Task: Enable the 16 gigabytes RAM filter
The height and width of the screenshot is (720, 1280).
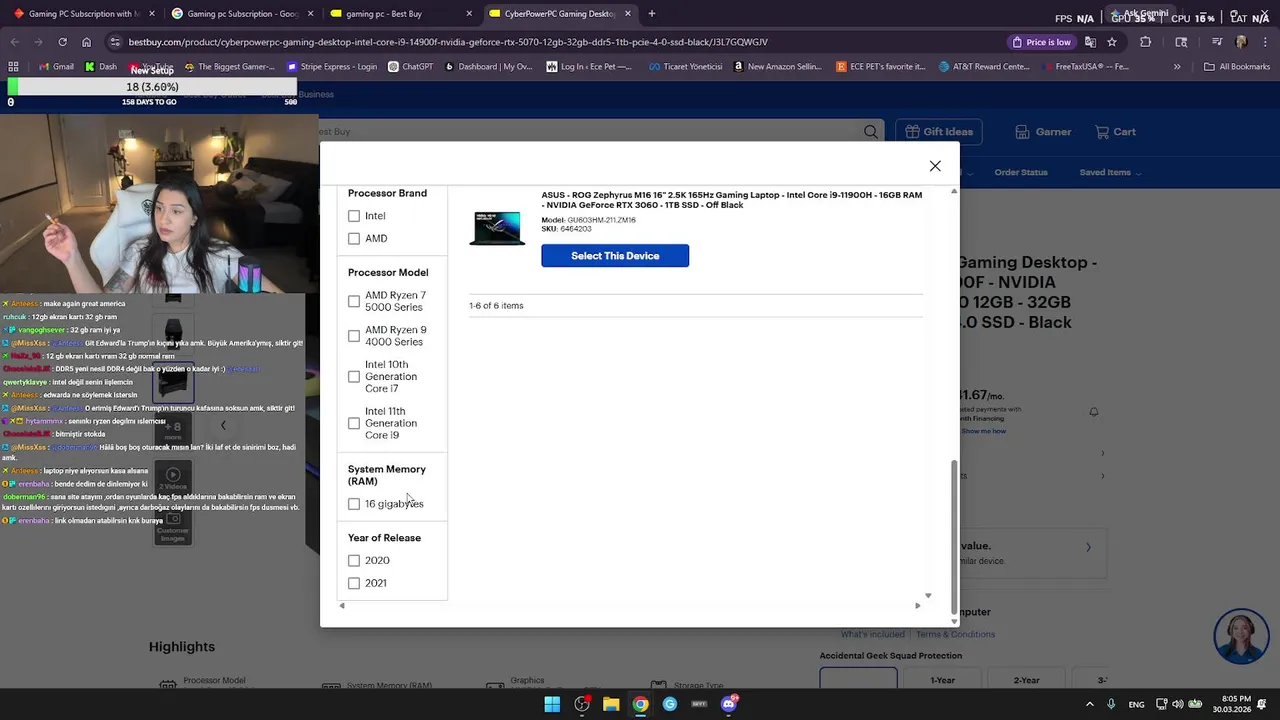Action: click(x=354, y=504)
